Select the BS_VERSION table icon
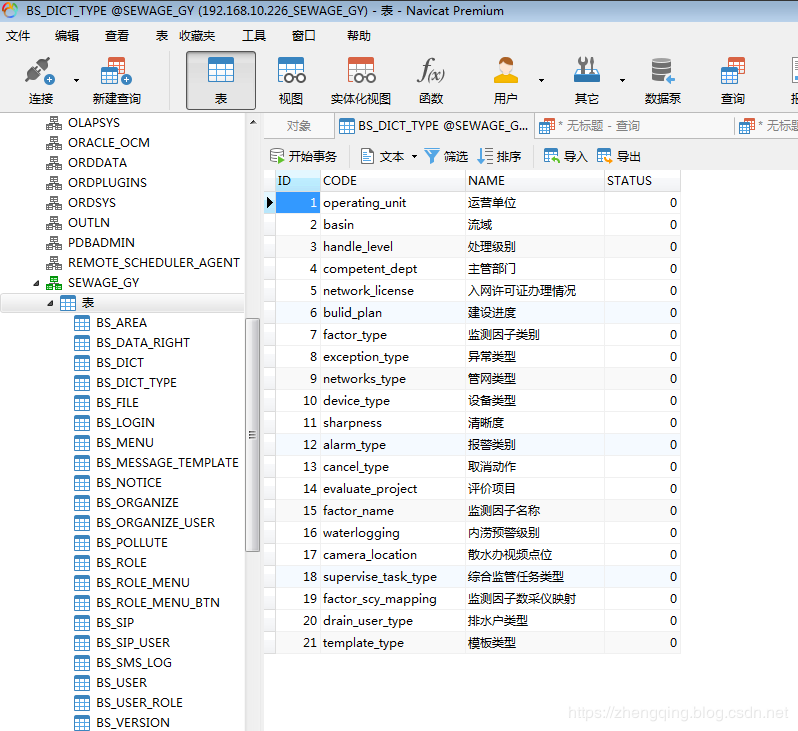The image size is (798, 731). pos(82,723)
